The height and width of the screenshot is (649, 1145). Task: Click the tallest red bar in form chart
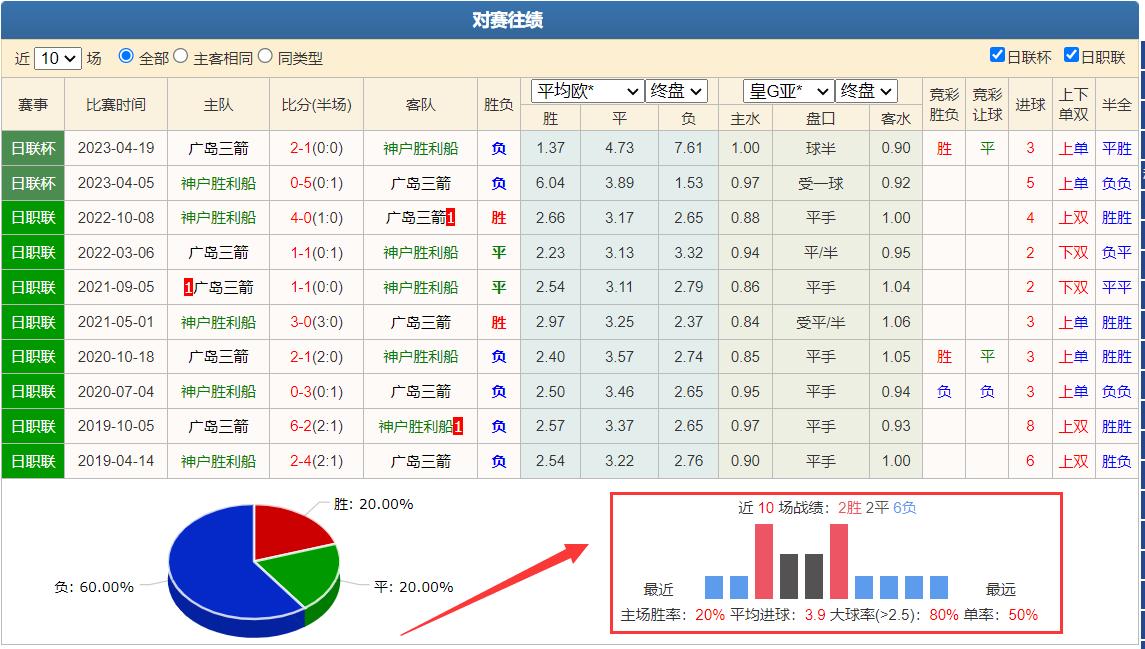click(765, 558)
